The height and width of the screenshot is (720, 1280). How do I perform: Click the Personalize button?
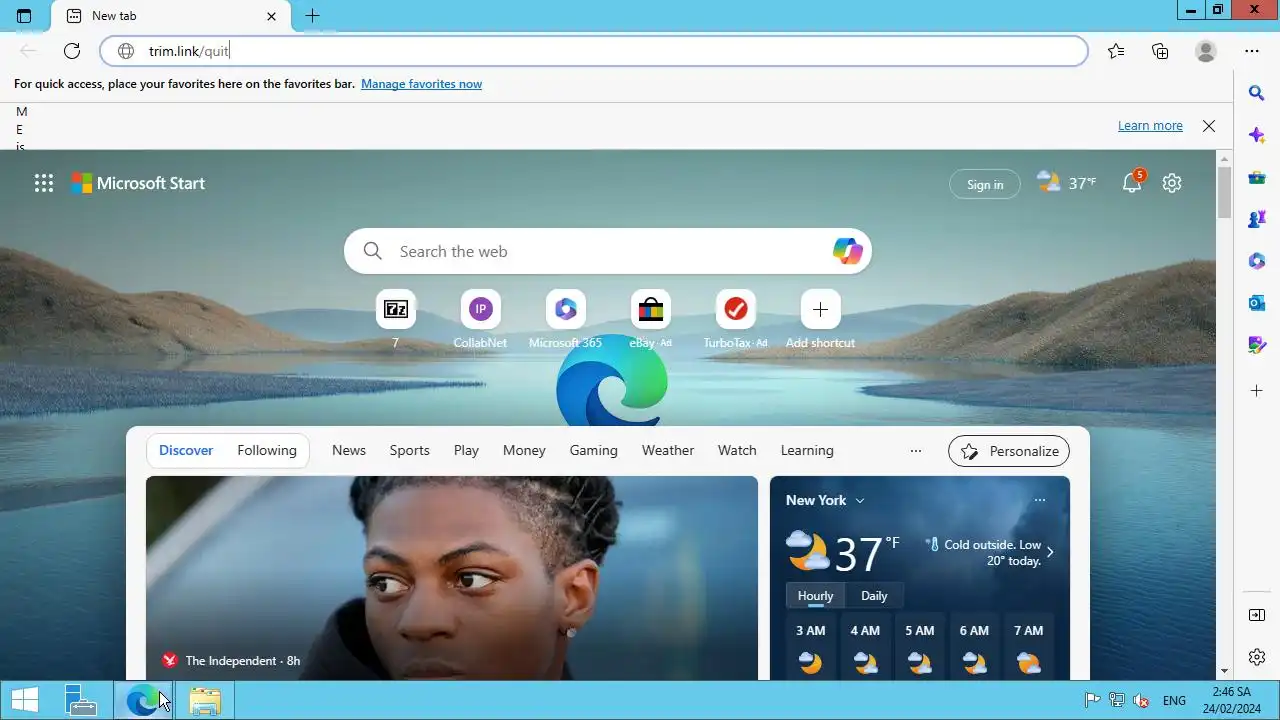(x=1009, y=451)
